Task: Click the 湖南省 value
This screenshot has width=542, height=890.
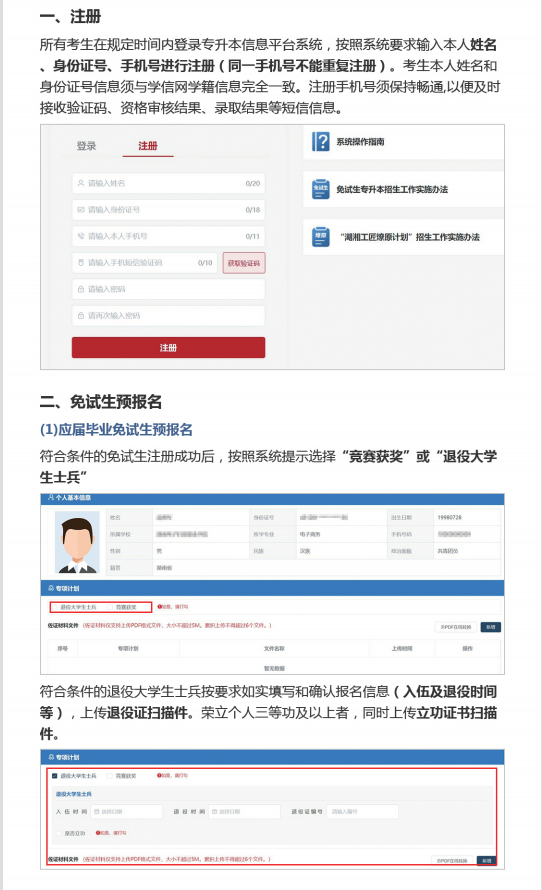Action: click(164, 568)
